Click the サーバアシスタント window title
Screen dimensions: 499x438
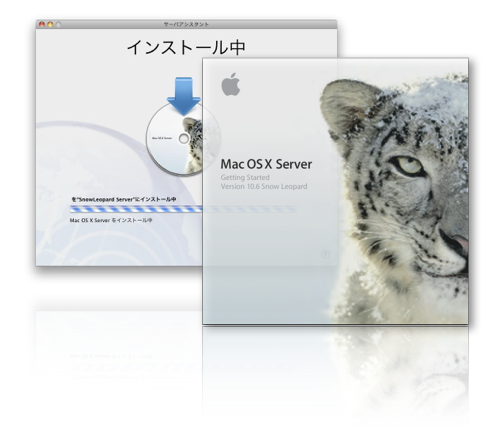coord(186,24)
